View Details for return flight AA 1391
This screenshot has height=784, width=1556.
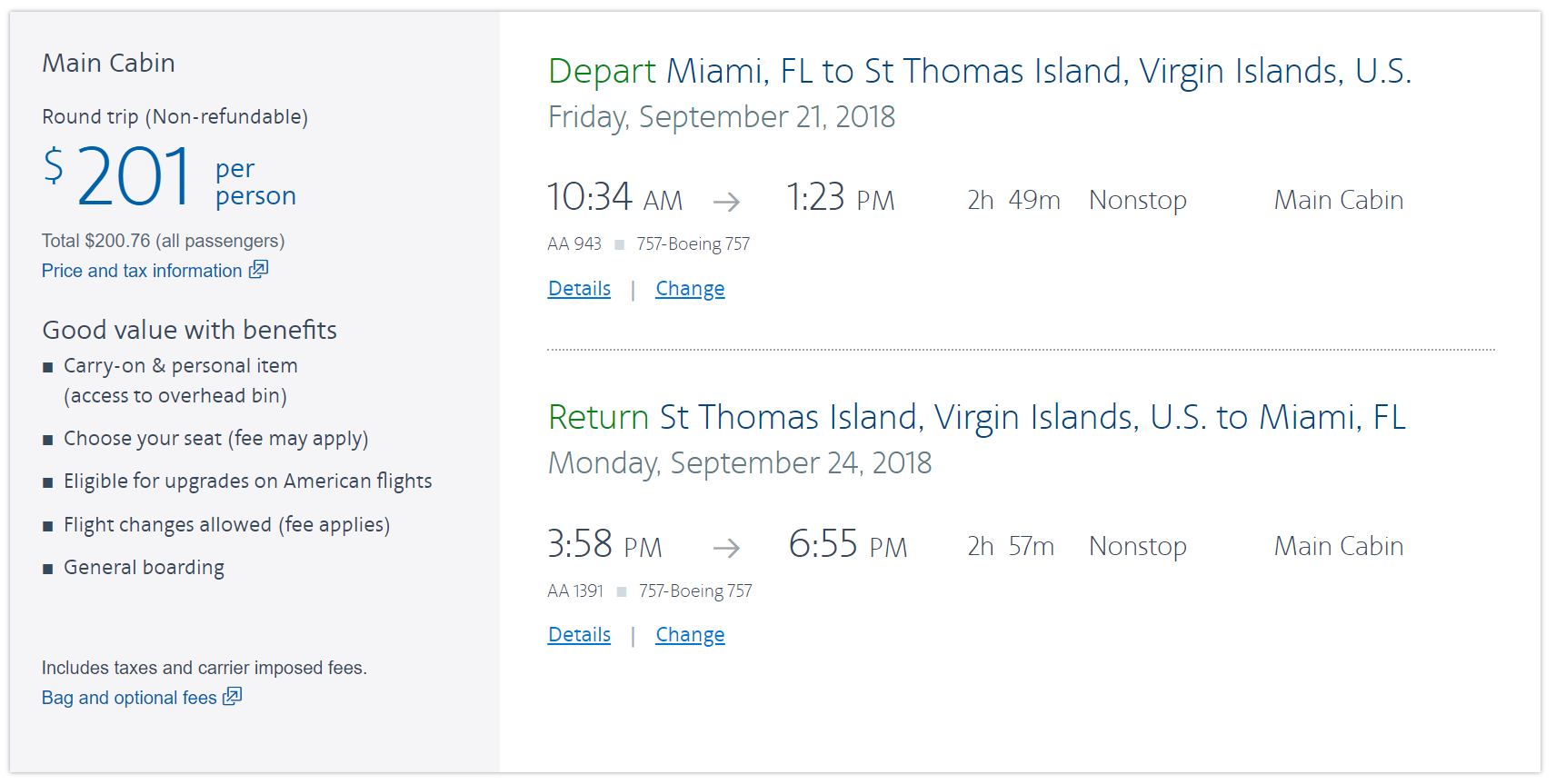[x=579, y=635]
